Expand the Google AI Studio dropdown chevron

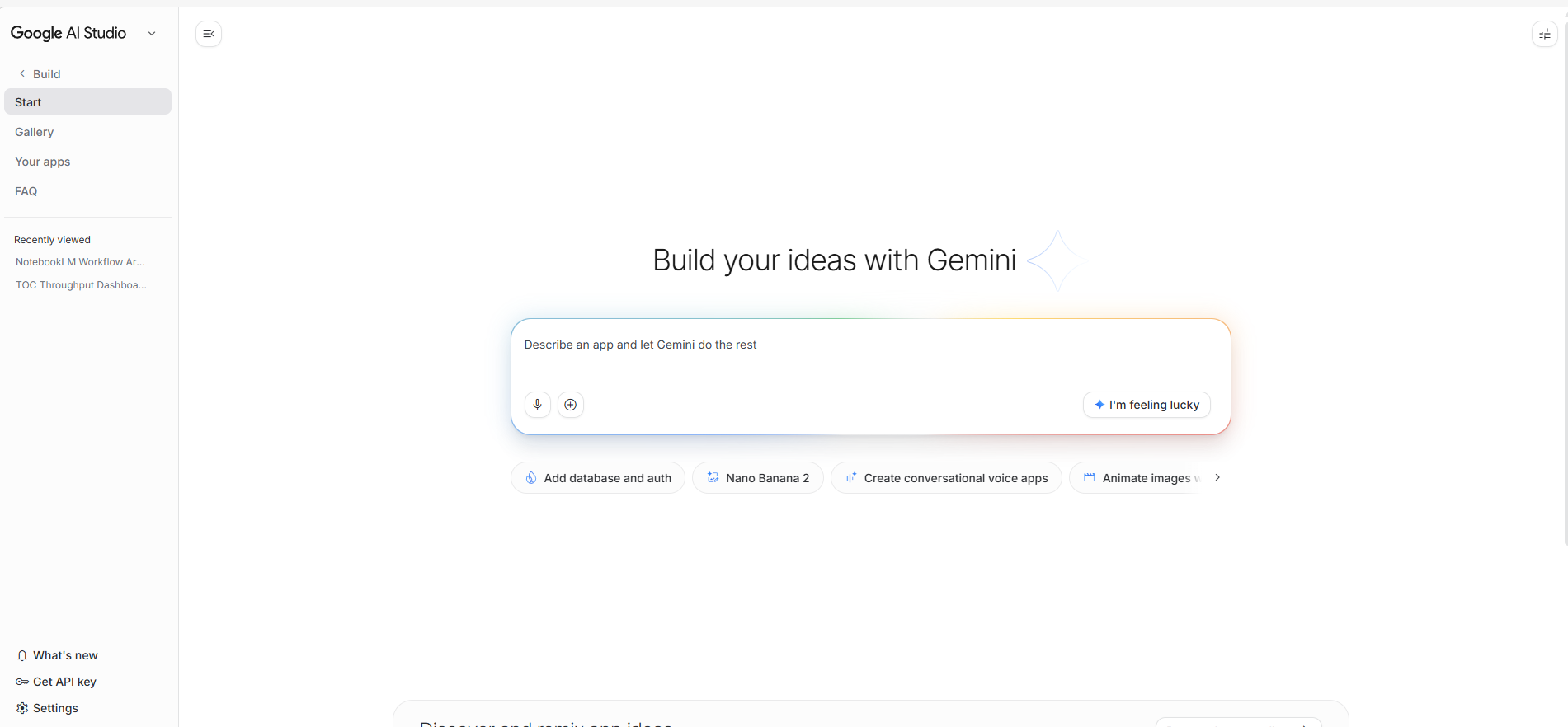(x=152, y=34)
